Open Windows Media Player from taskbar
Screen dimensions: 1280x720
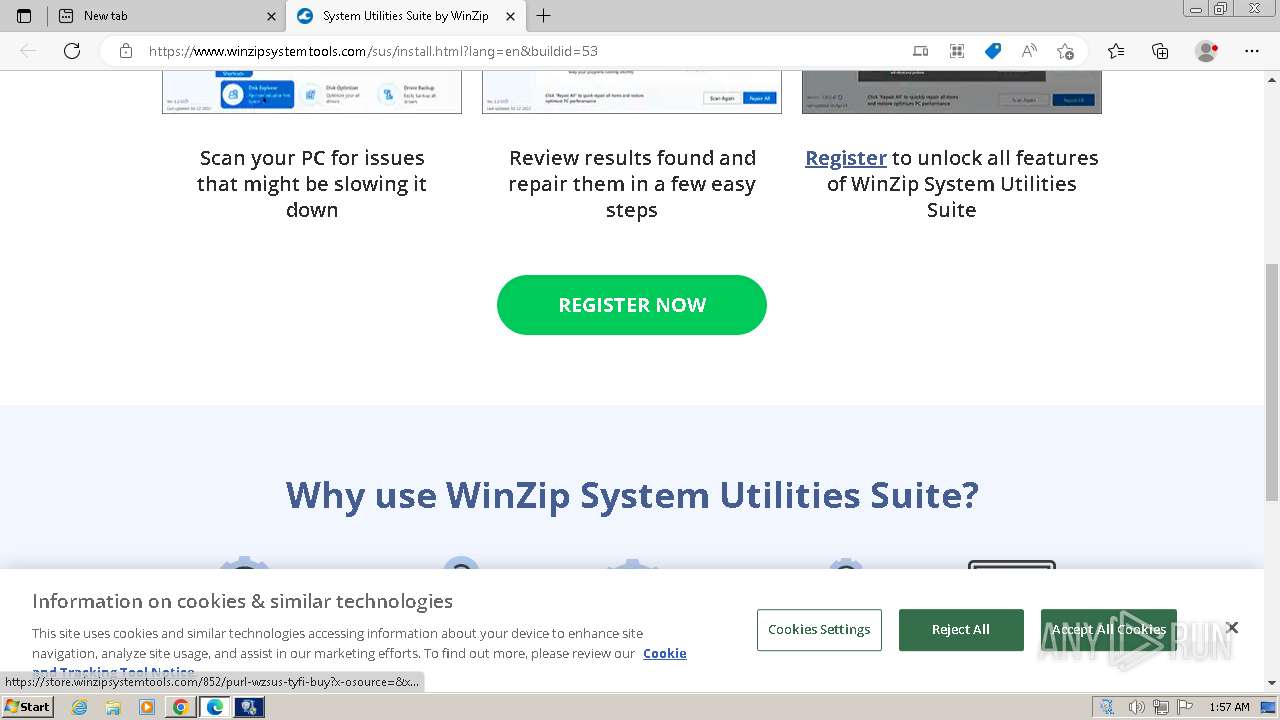(147, 707)
